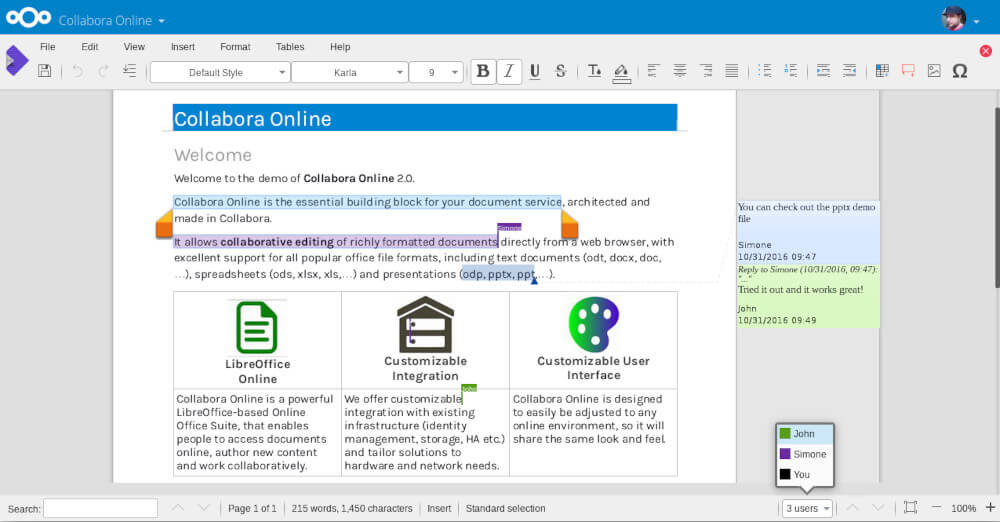Toggle underline formatting
The height and width of the screenshot is (522, 1000).
(x=535, y=71)
